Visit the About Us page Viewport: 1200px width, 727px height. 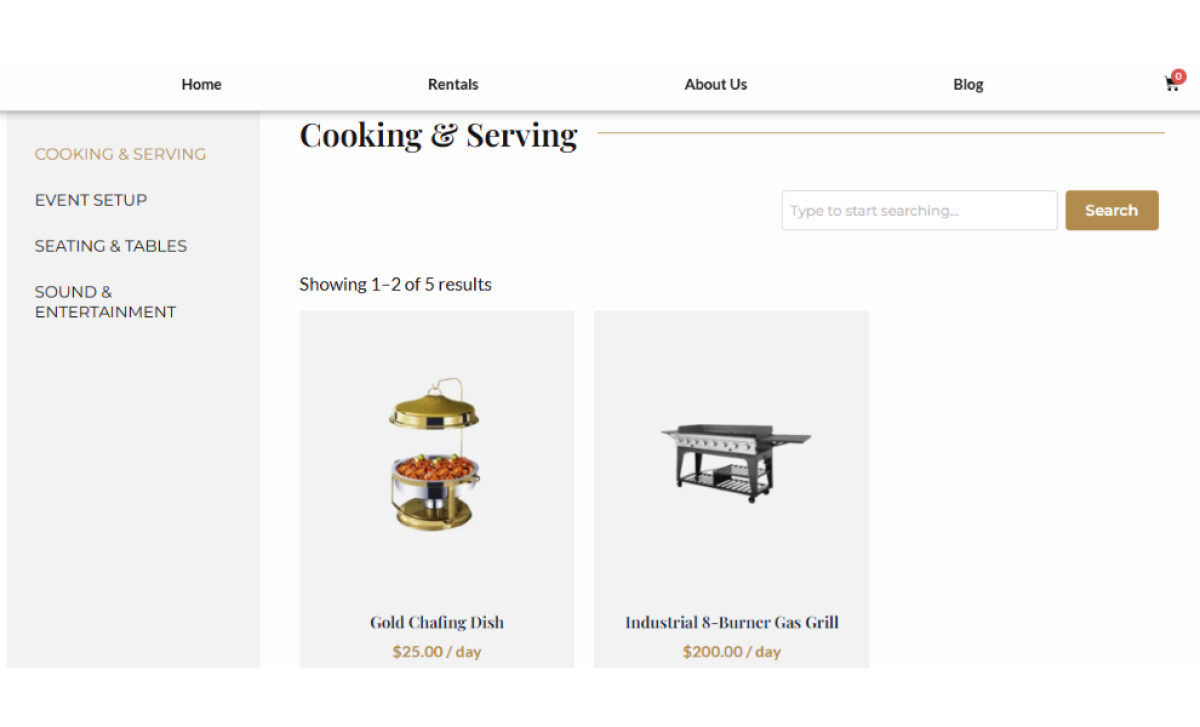(x=715, y=85)
